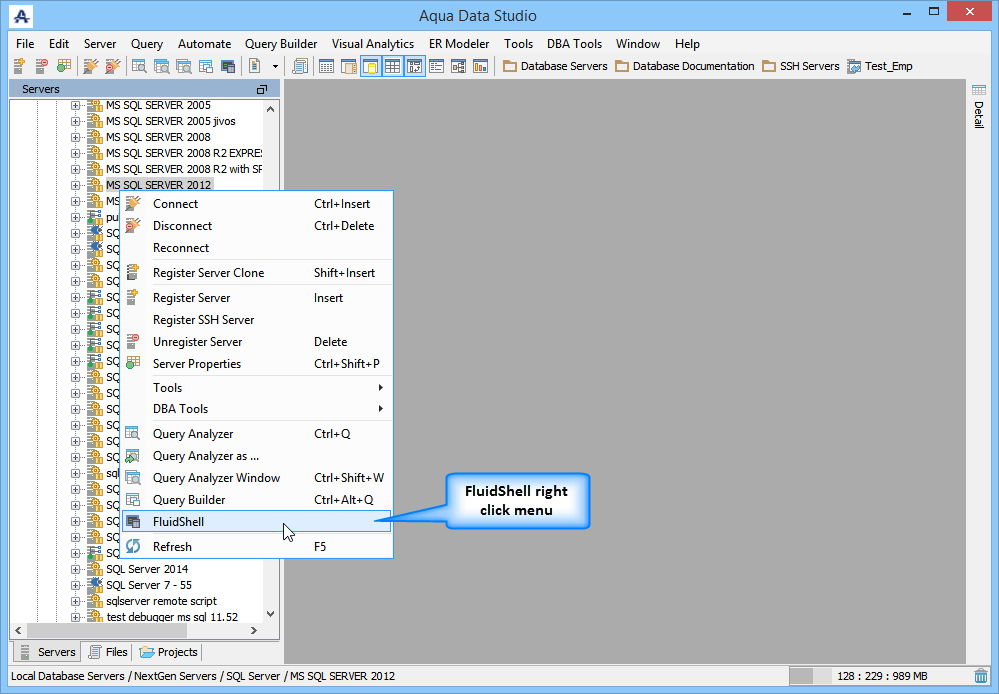
Task: Expand the SQL Server 2014 node
Action: [x=75, y=569]
